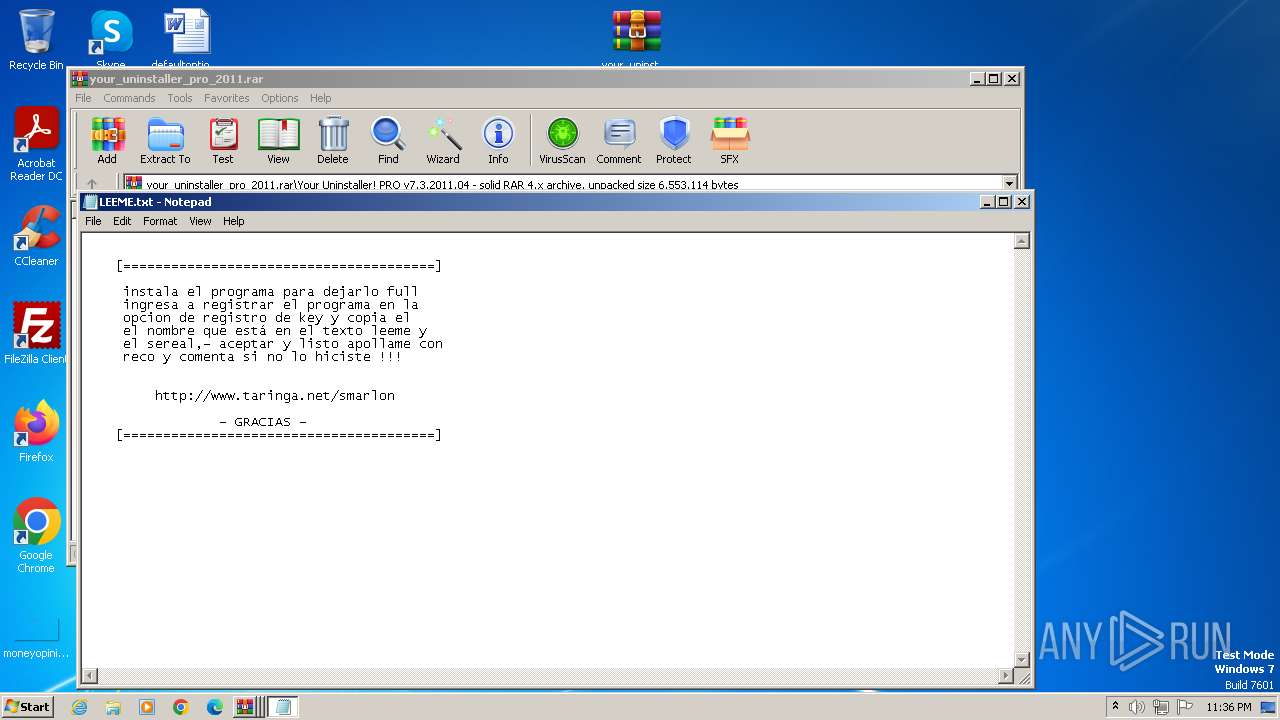Launch the Wizard in WinRAR toolbar
Screen dimensions: 1280x720
[x=443, y=141]
